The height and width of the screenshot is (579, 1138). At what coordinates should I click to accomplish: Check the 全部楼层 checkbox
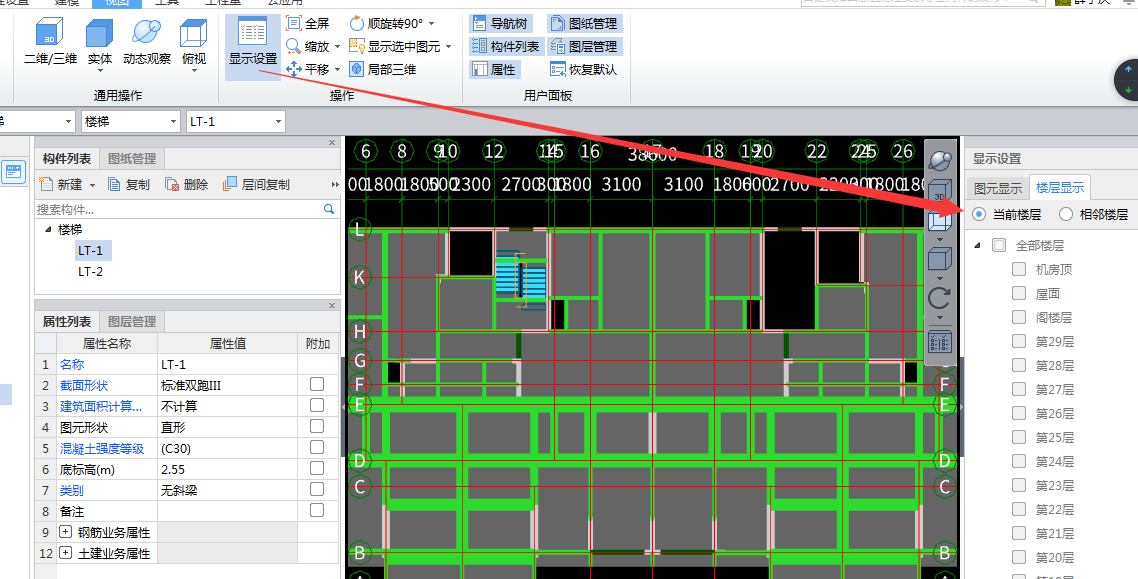pos(999,245)
